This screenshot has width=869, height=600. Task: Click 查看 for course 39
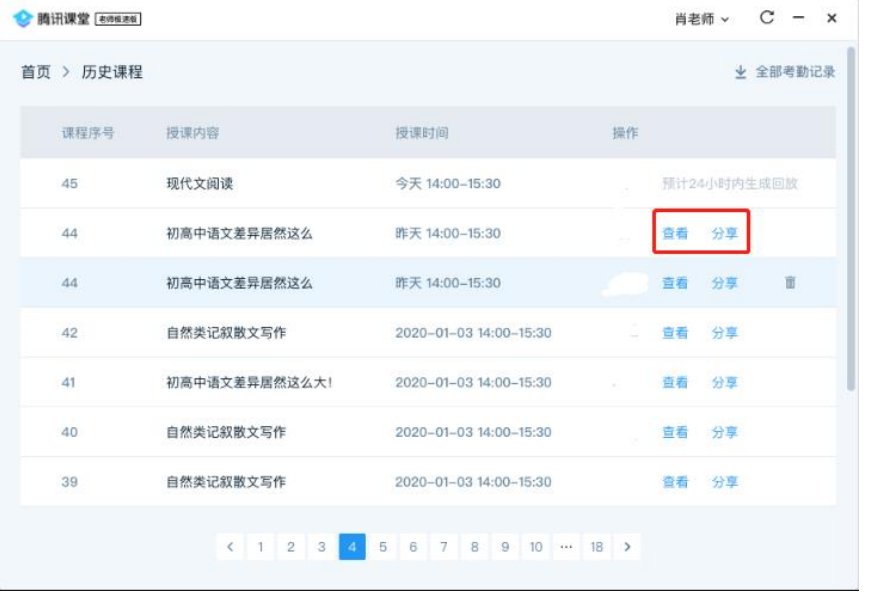point(675,482)
